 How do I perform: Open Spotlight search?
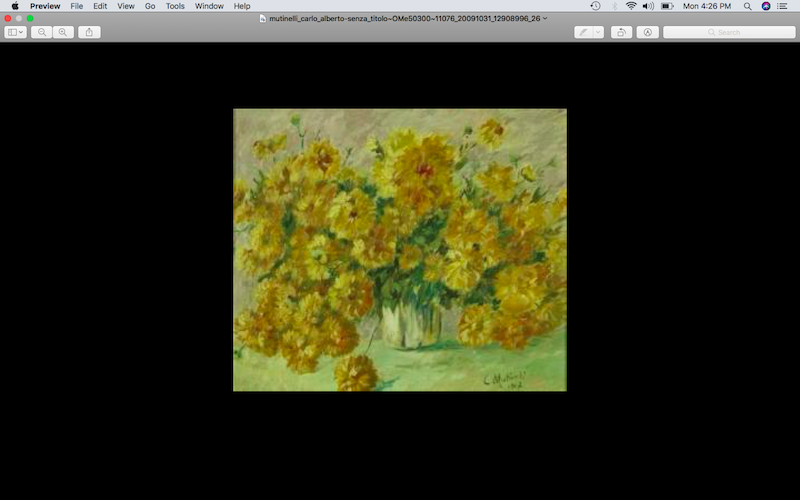(x=747, y=6)
